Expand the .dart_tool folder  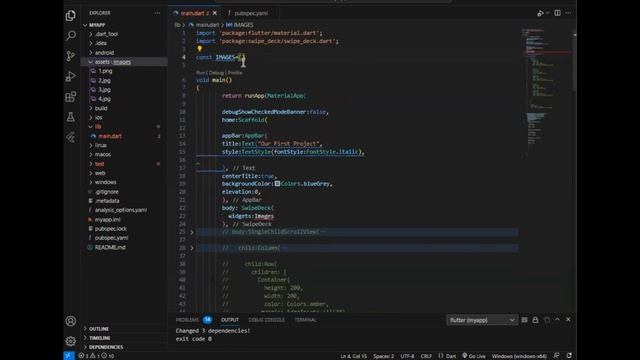pos(106,34)
